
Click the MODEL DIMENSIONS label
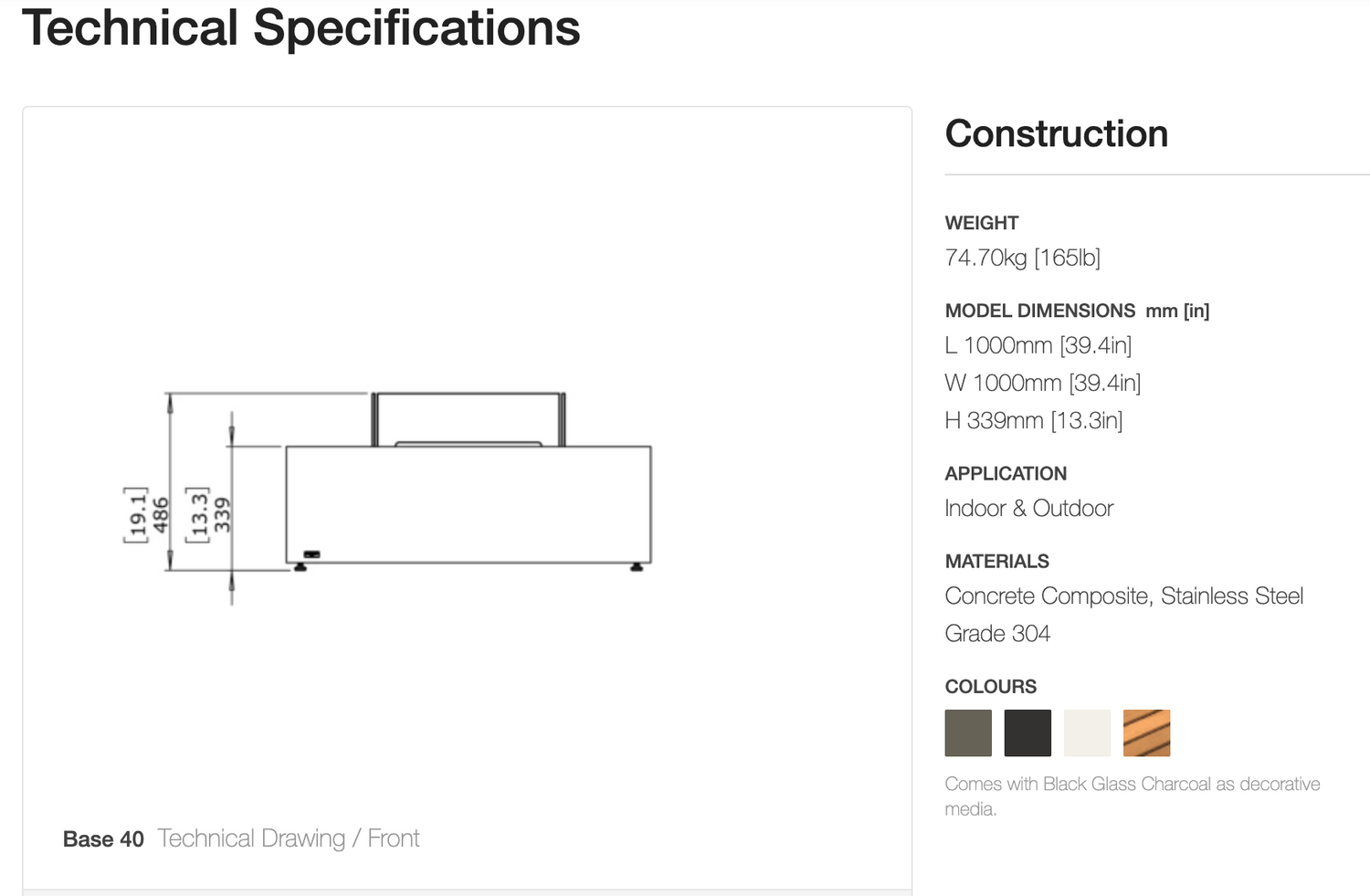coord(1040,311)
